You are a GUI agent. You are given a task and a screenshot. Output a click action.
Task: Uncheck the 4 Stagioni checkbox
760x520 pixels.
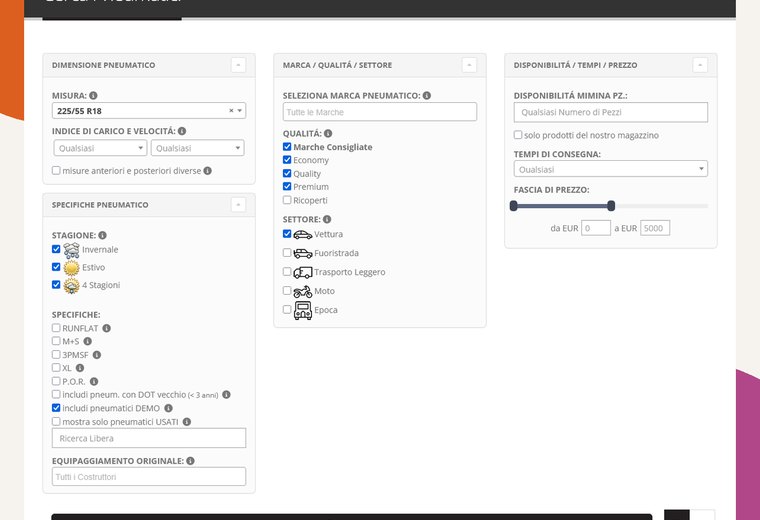coord(56,284)
